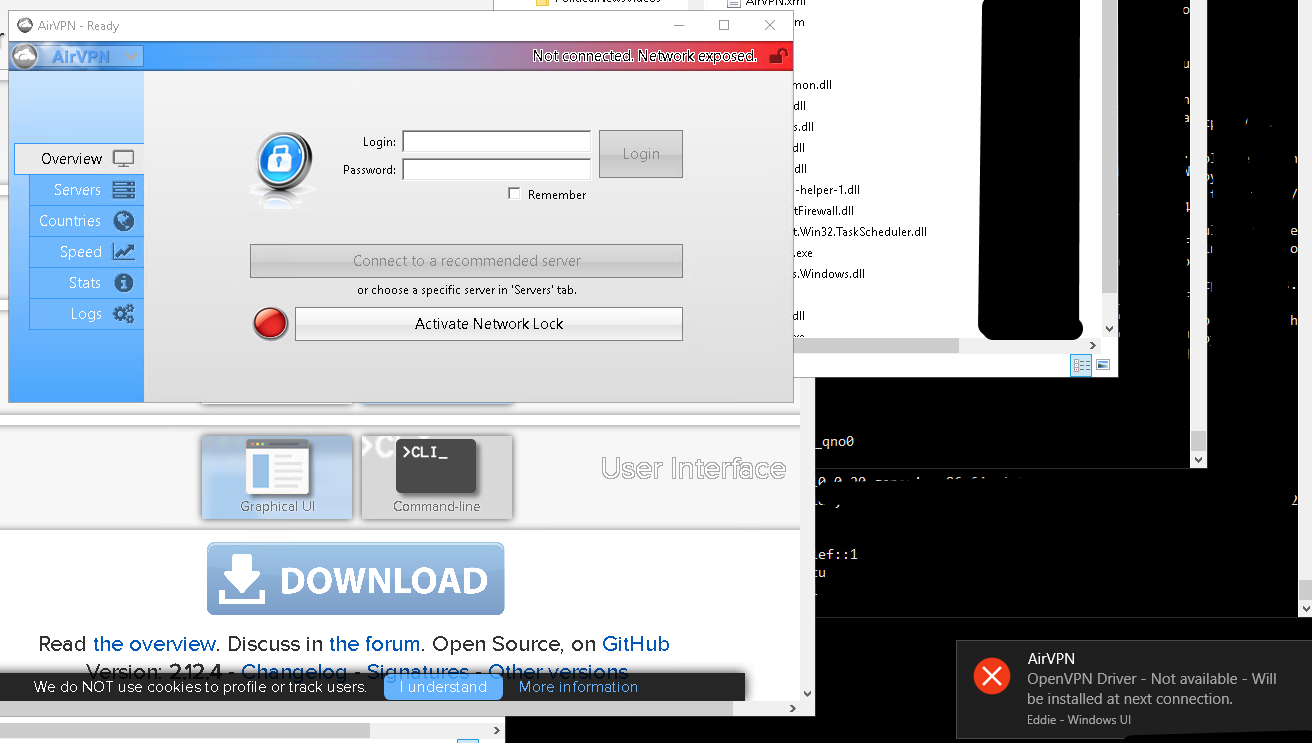The height and width of the screenshot is (743, 1312).
Task: Open 'the forum' link
Action: (x=375, y=644)
